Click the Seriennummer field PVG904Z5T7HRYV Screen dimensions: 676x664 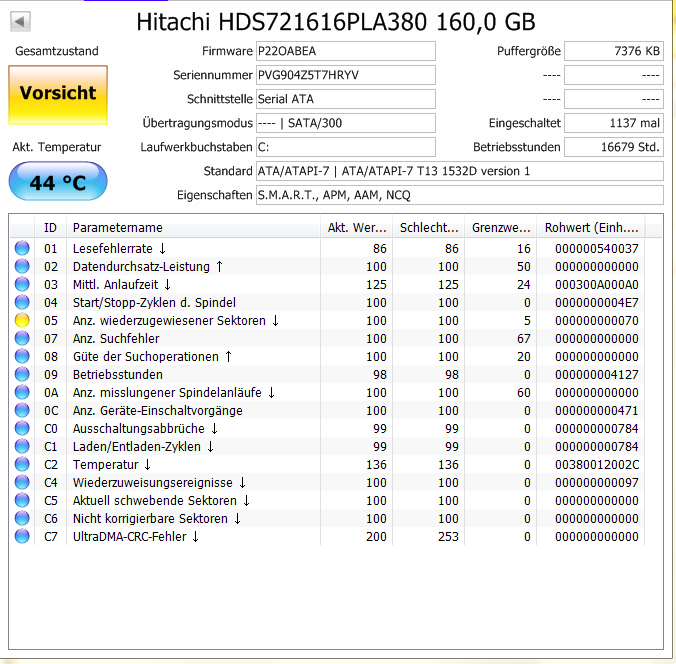(346, 75)
